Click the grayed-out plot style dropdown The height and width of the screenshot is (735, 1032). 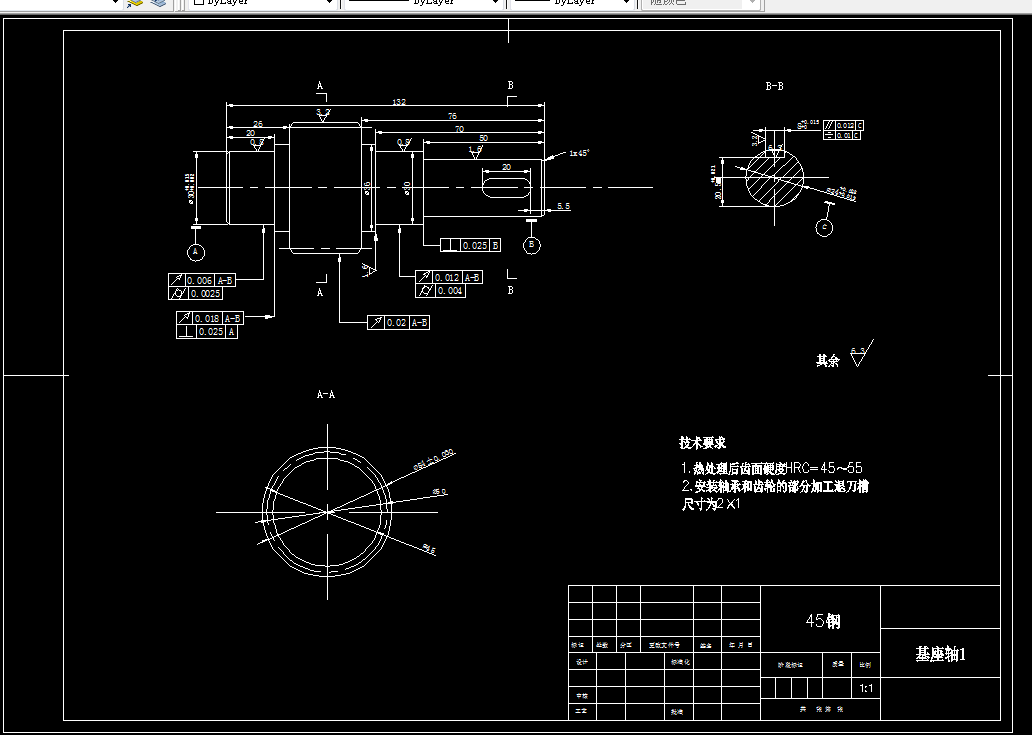point(701,3)
